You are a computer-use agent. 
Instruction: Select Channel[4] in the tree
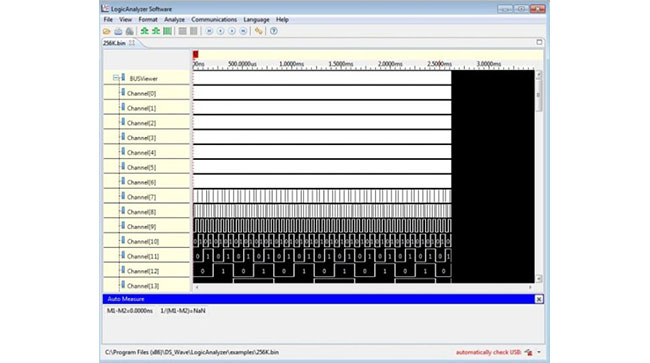point(141,152)
